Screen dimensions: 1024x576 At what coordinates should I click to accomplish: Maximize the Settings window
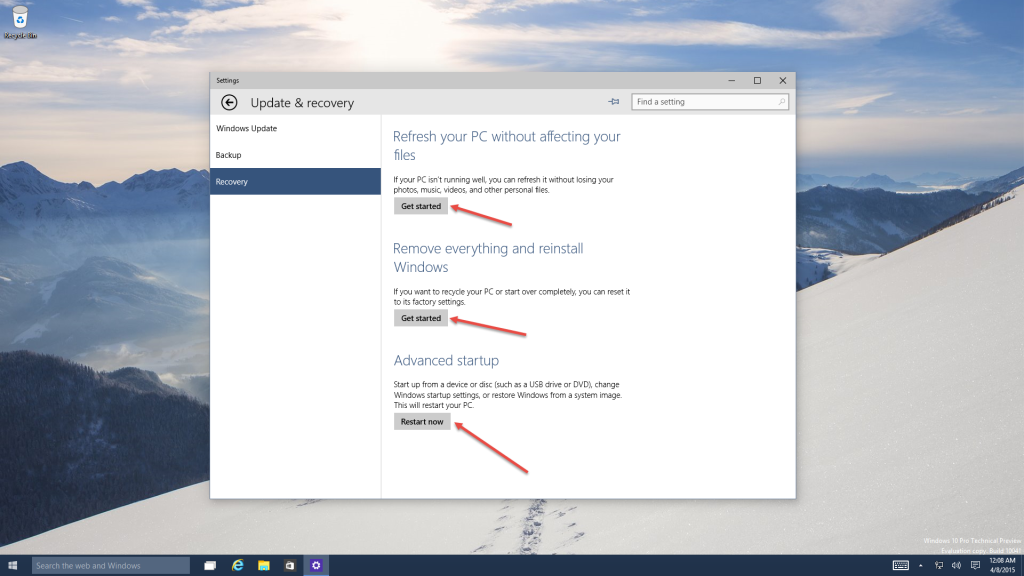point(757,80)
